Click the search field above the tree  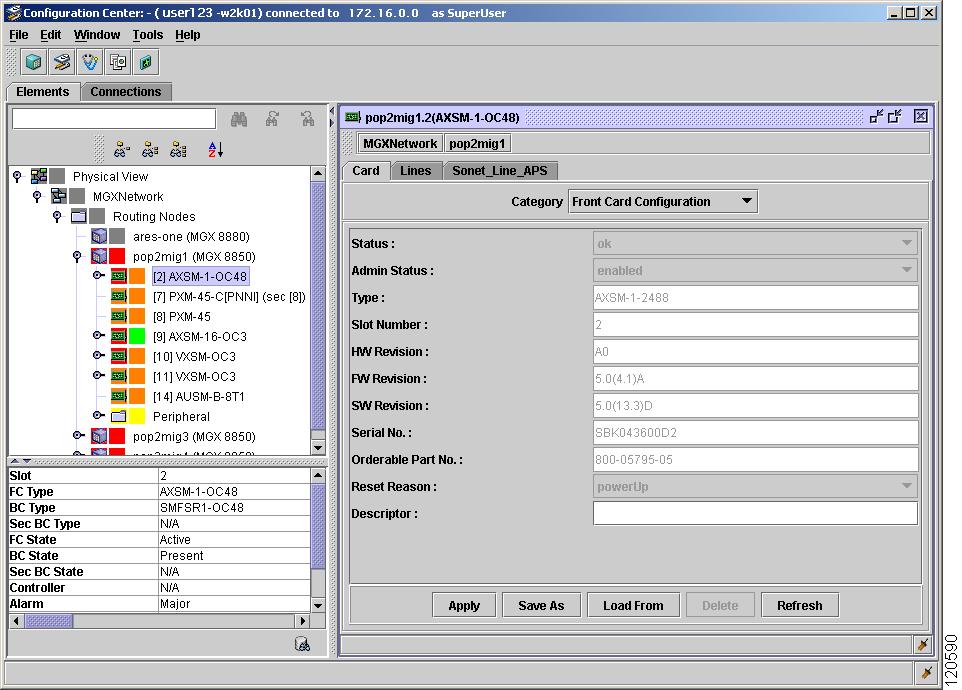(x=114, y=119)
